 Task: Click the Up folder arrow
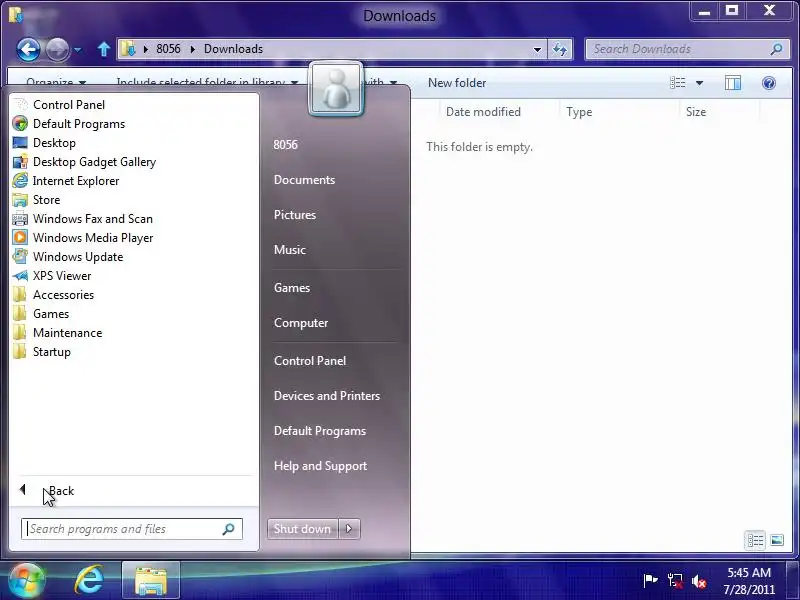(x=104, y=49)
